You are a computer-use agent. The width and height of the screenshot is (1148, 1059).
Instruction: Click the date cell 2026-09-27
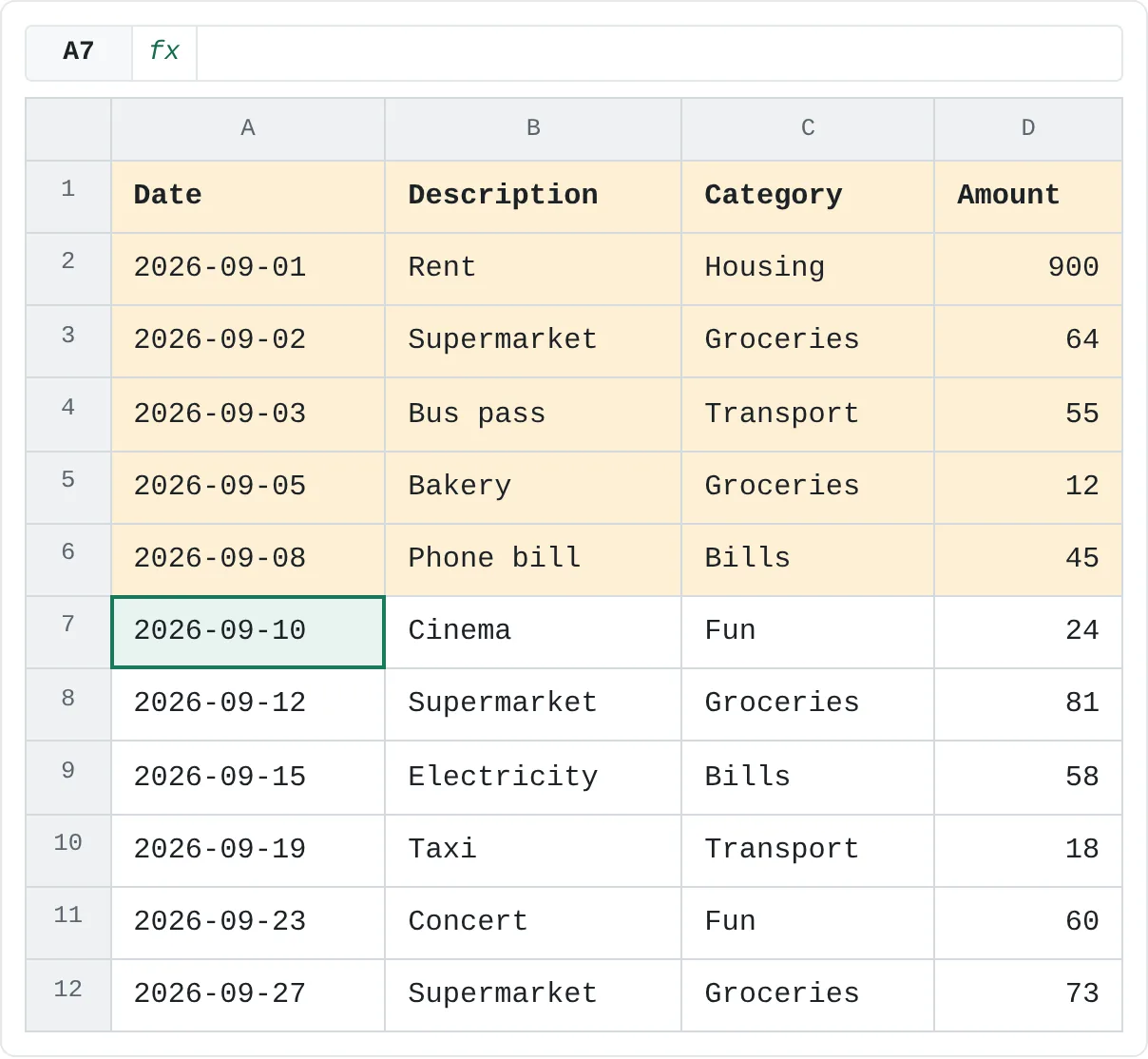[x=248, y=995]
